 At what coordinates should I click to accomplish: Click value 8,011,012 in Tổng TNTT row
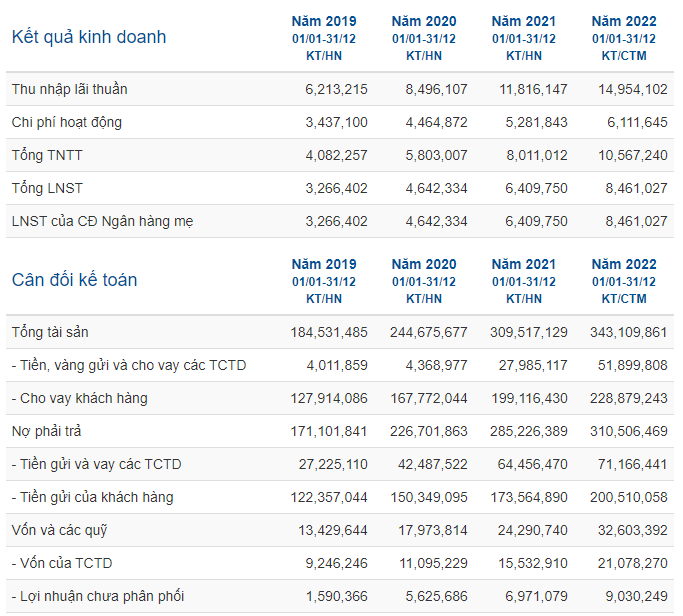pos(537,155)
